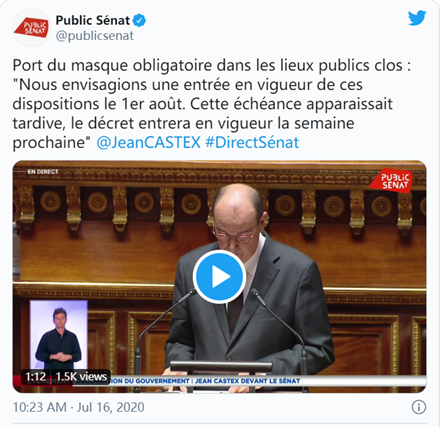This screenshot has height=427, width=441.
Task: Play the embedded video
Action: coord(219,277)
